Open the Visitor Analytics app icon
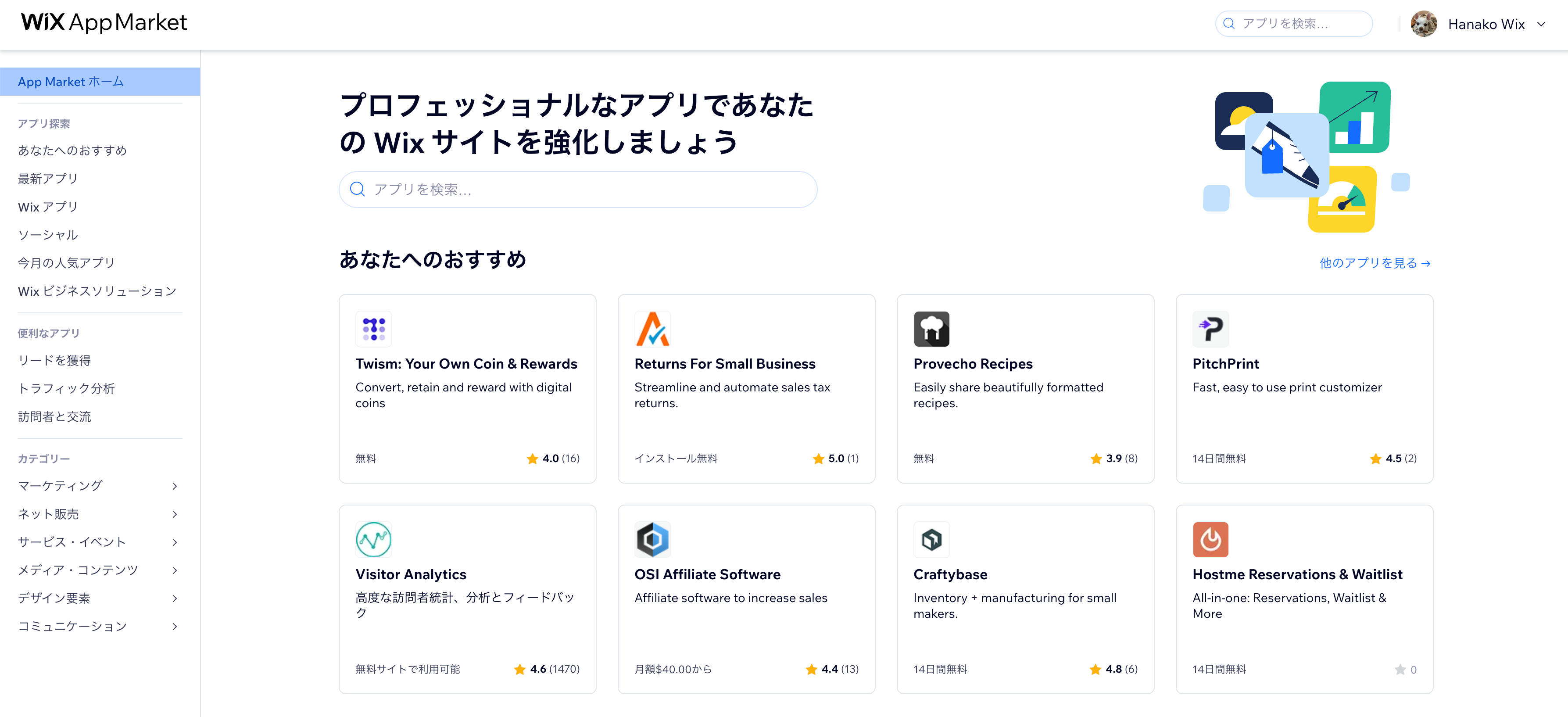 click(373, 539)
